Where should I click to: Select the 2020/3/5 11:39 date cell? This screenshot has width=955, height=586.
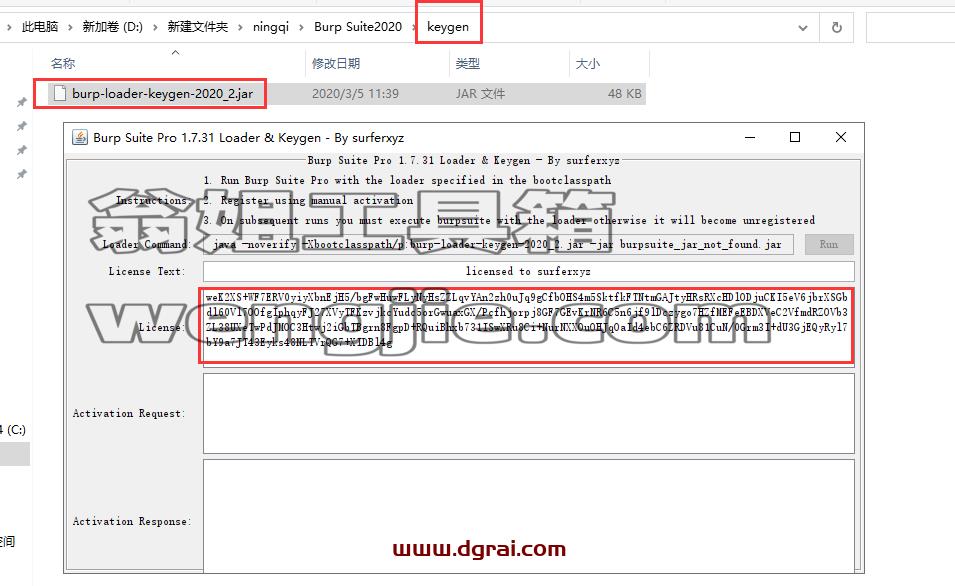[x=355, y=94]
